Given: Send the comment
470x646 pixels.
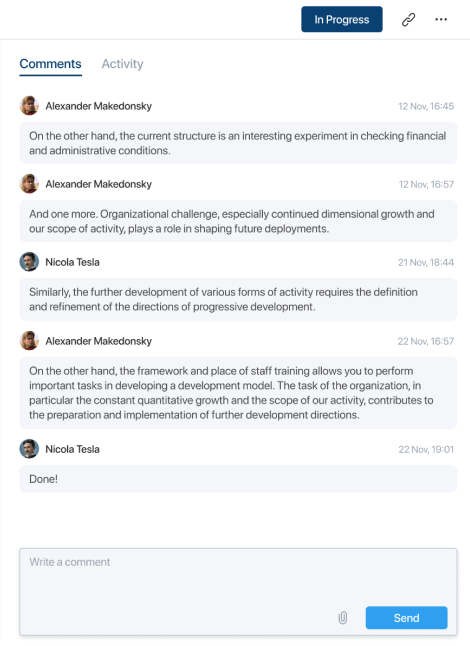Looking at the screenshot, I should coord(406,618).
